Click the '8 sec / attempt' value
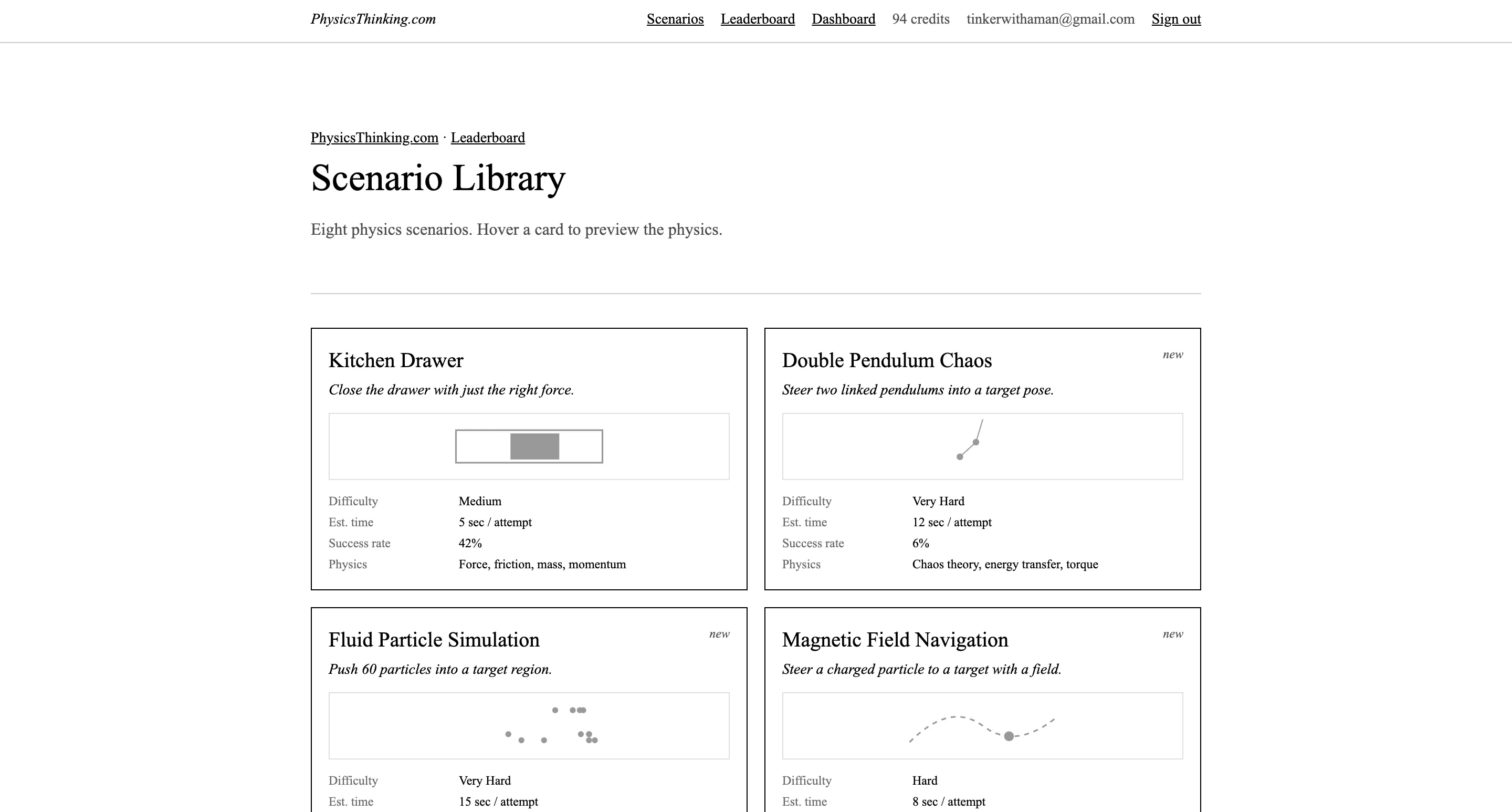 949,802
